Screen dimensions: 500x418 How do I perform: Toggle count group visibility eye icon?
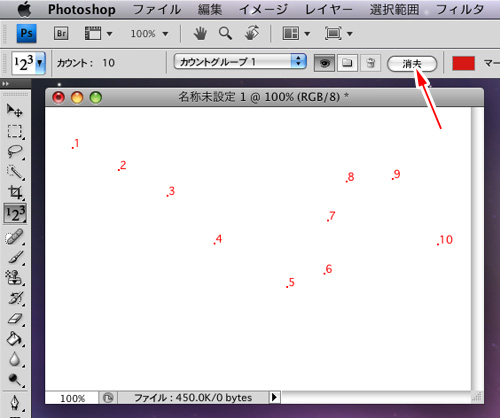324,63
